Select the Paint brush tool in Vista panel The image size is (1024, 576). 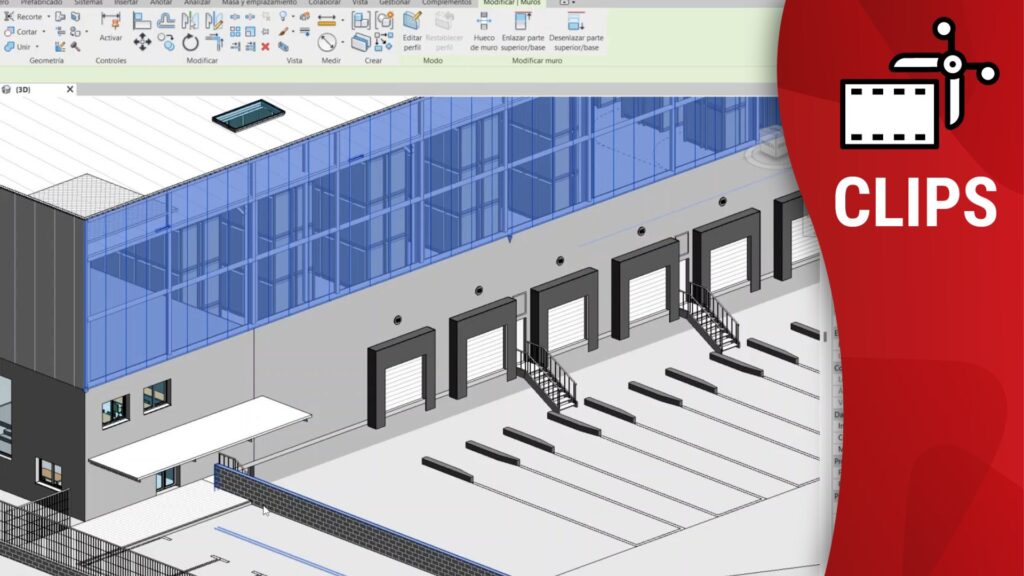click(x=284, y=32)
